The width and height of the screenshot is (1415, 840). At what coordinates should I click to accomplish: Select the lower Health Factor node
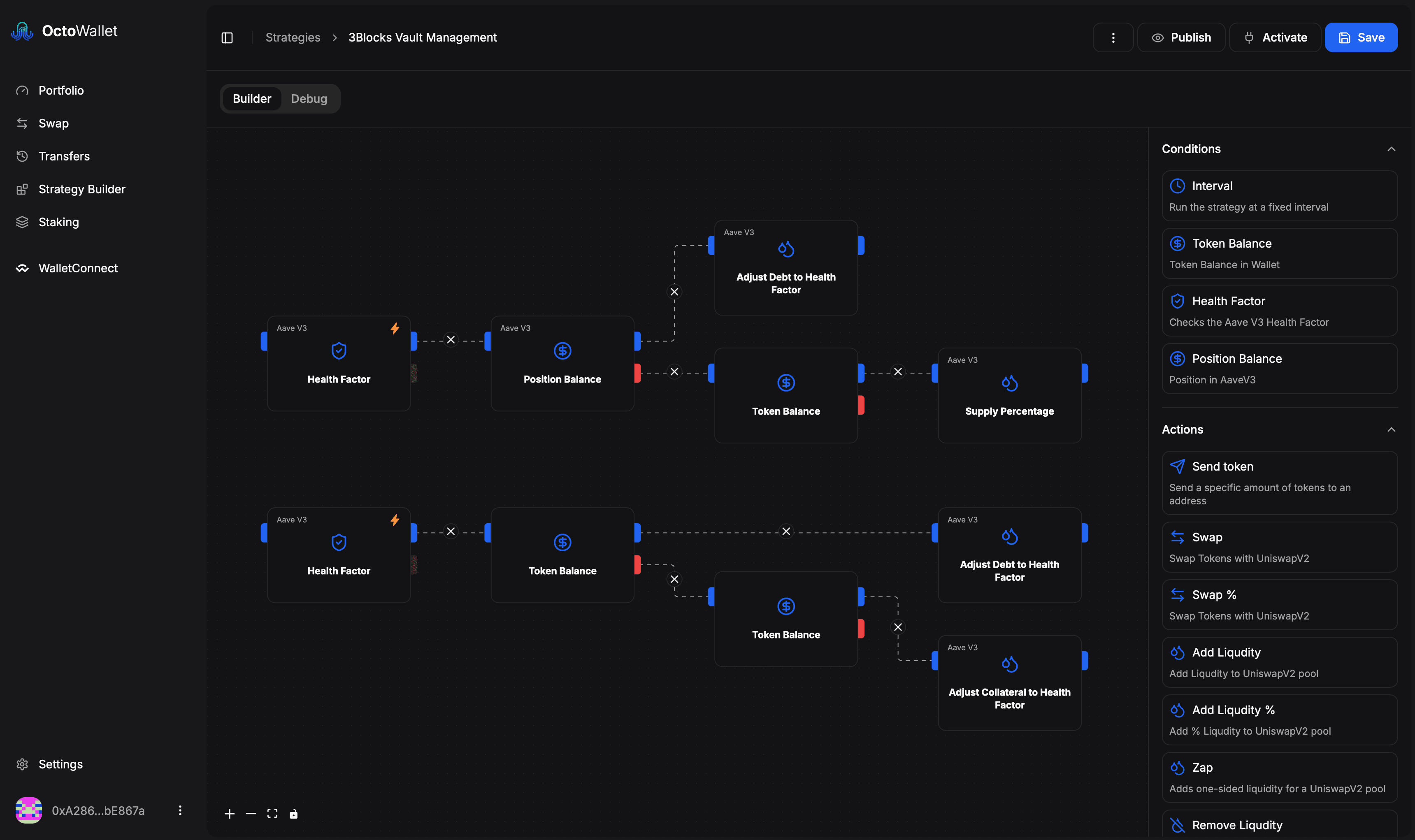[x=339, y=555]
